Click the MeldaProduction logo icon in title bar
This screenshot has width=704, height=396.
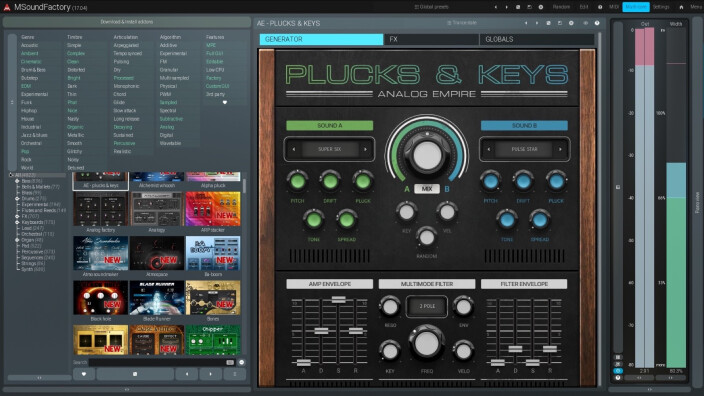[x=7, y=7]
